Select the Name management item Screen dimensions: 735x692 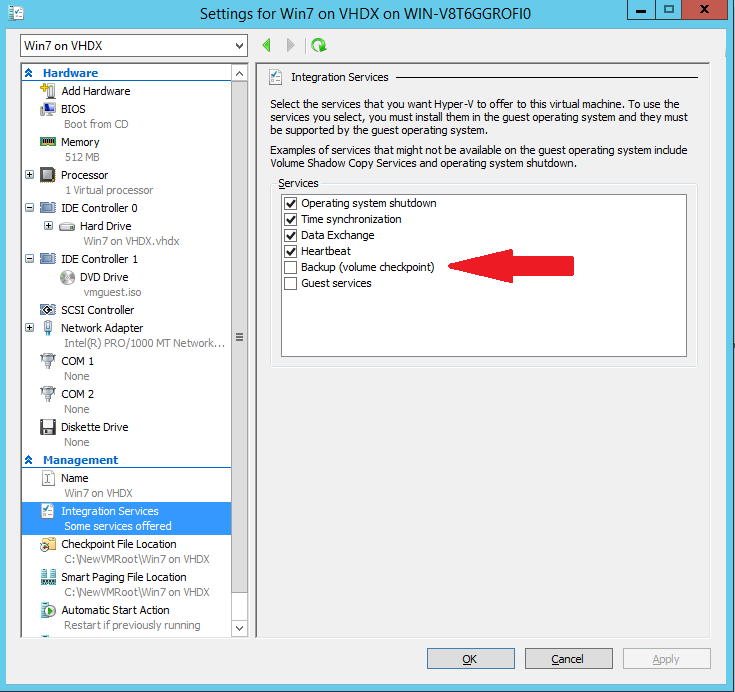(75, 478)
